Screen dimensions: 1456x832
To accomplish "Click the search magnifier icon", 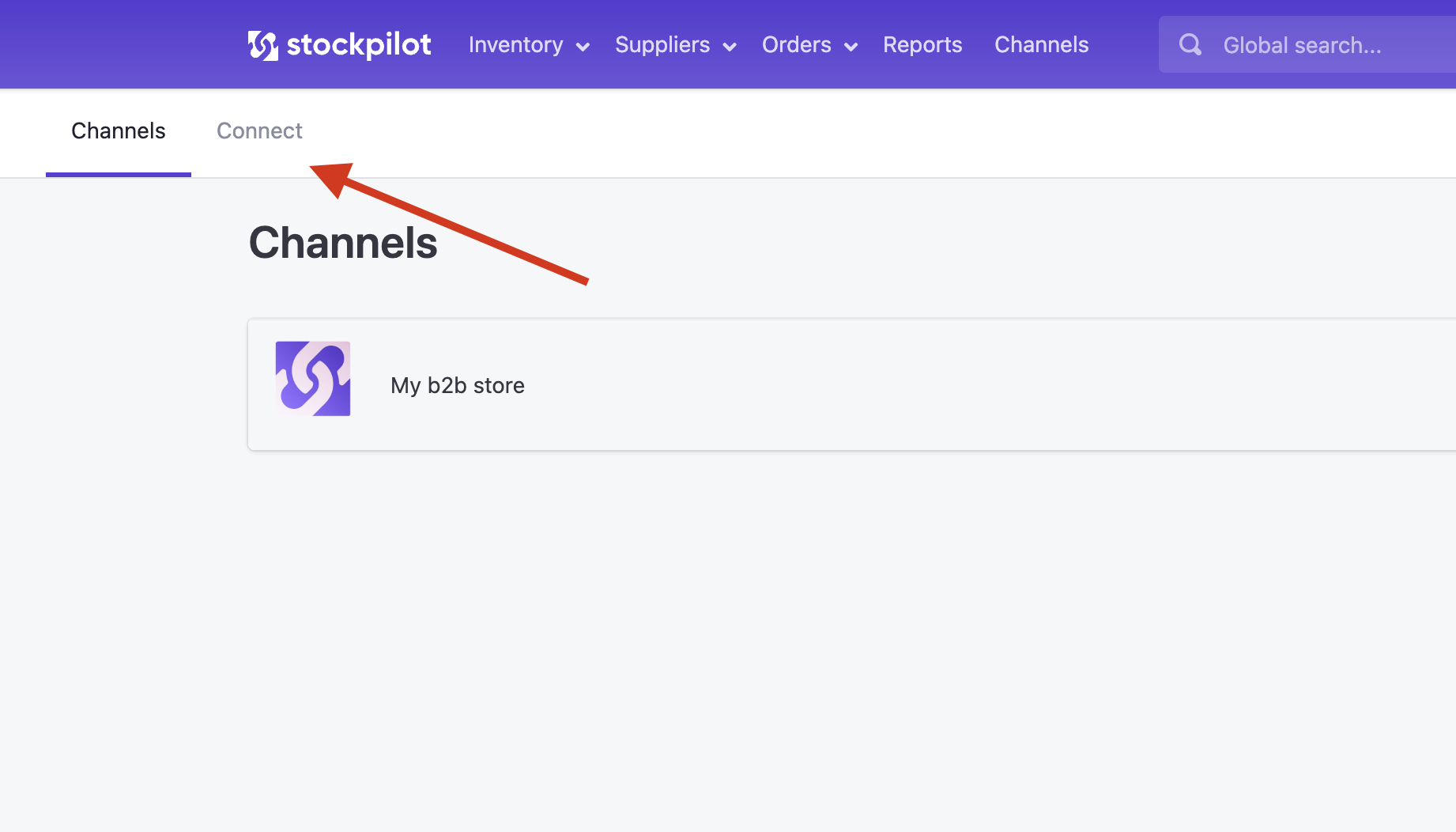I will click(1190, 45).
